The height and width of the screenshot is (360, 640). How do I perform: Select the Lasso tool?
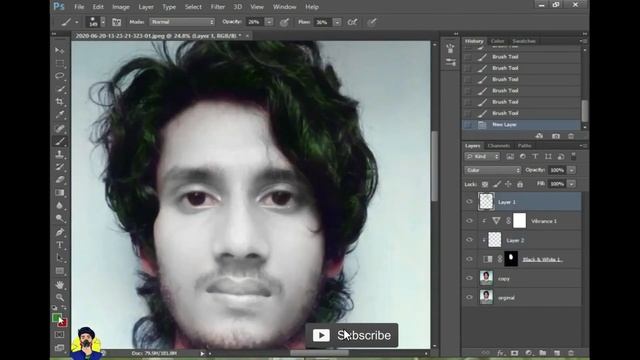click(60, 76)
